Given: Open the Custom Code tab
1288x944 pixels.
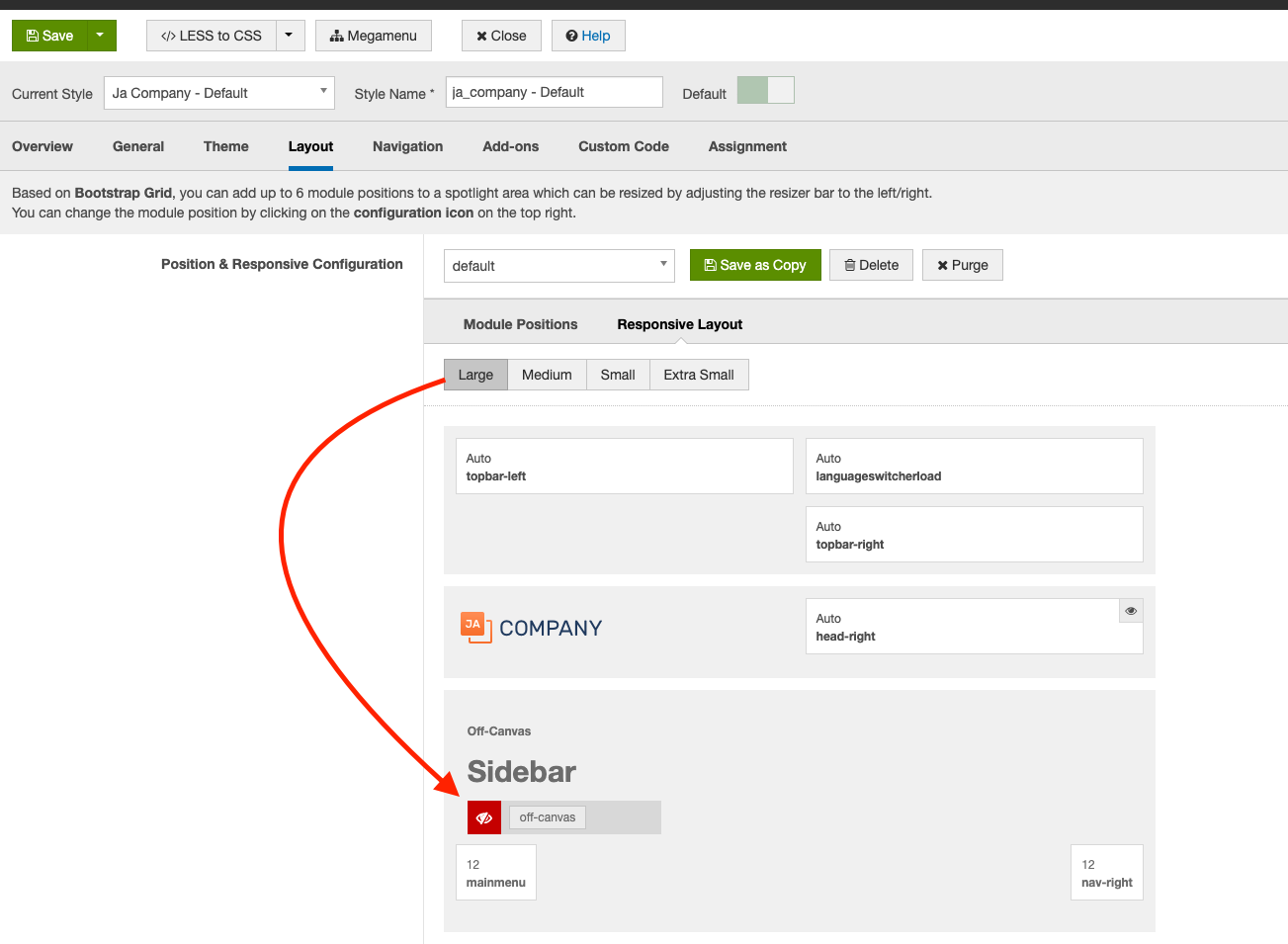Looking at the screenshot, I should pos(624,146).
